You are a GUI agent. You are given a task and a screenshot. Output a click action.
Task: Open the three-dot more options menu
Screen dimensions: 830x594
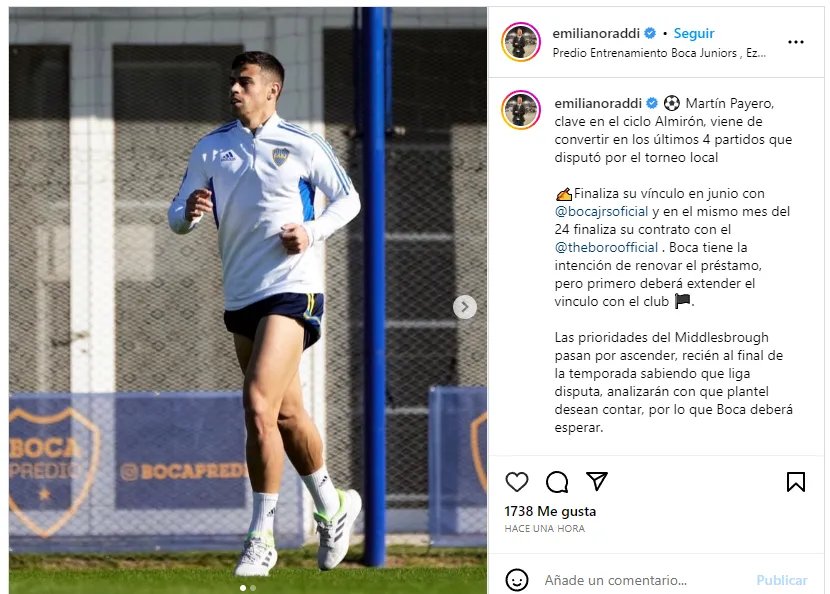(x=796, y=42)
